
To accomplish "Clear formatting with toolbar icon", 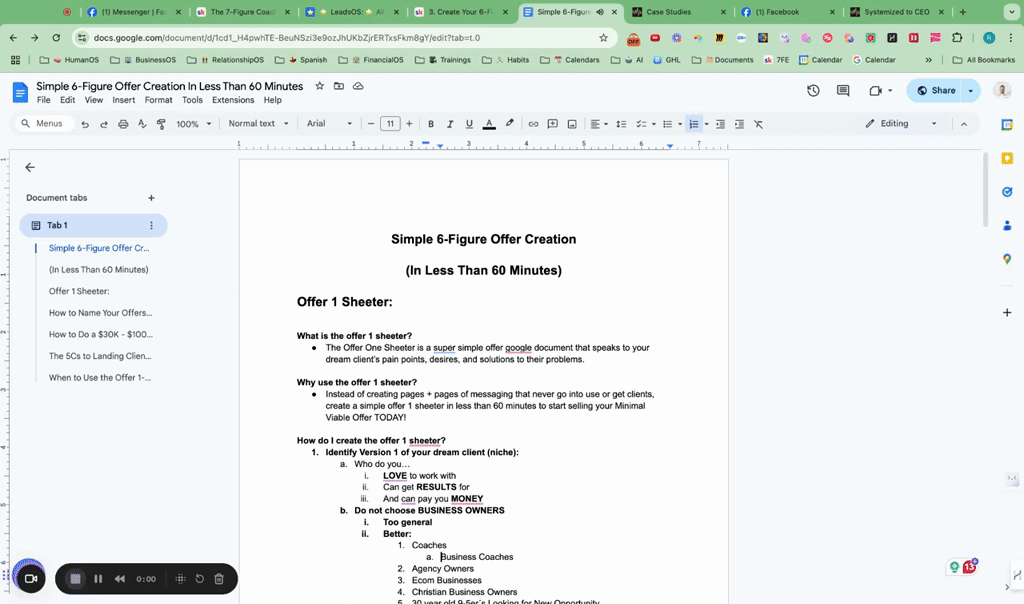I will click(x=758, y=124).
